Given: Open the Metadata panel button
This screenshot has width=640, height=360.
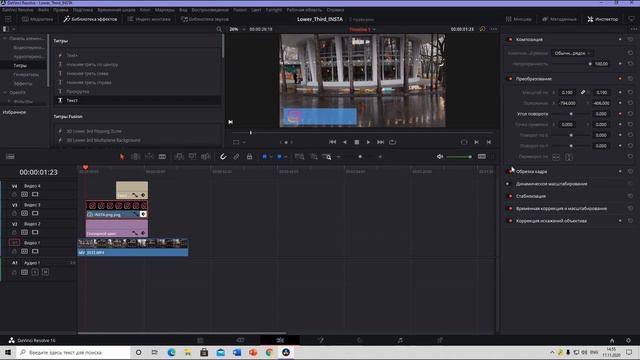Looking at the screenshot, I should point(559,19).
